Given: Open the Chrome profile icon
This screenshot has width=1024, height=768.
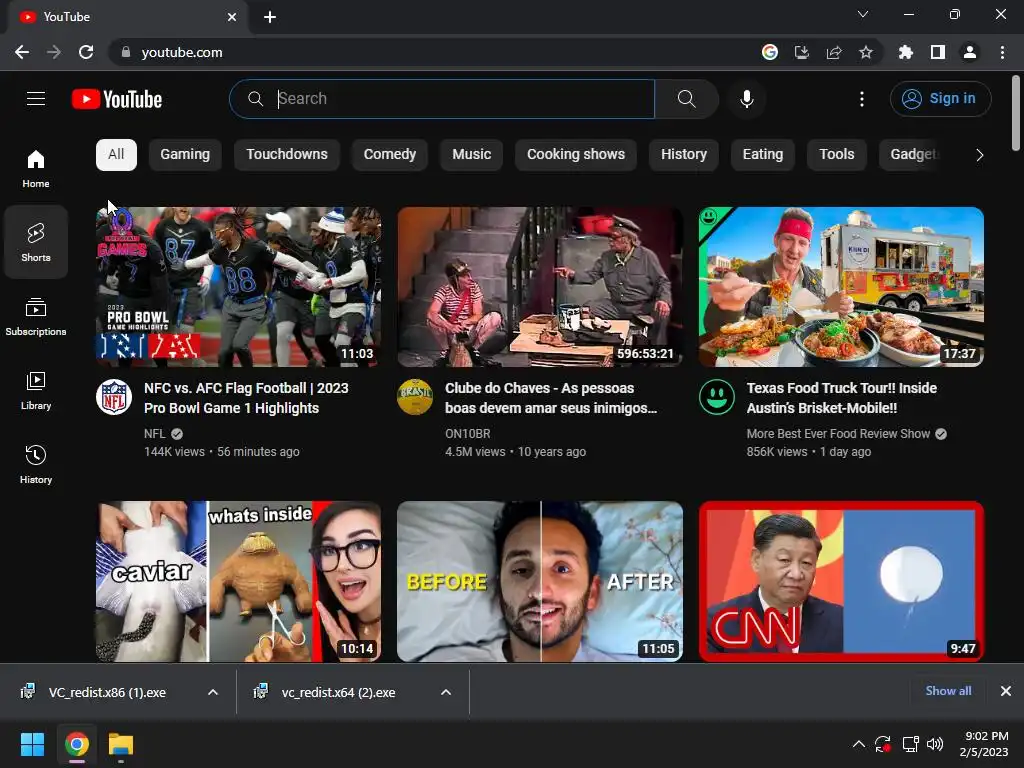Looking at the screenshot, I should click(x=970, y=52).
